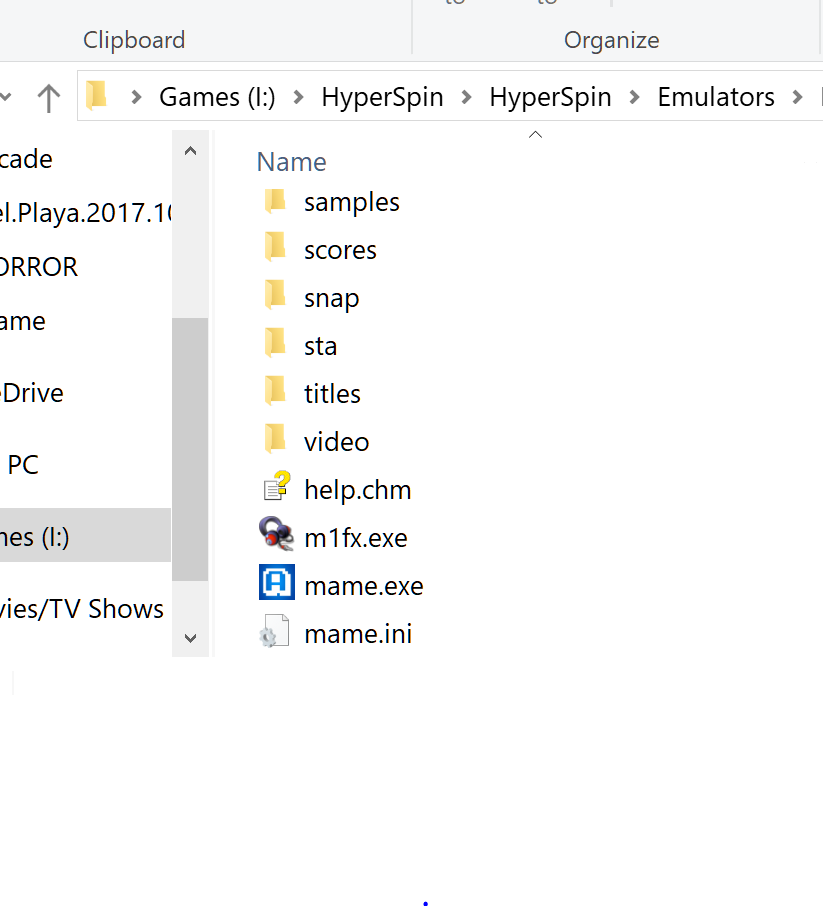This screenshot has width=823, height=906.
Task: Open the arcade folder in navigation pane
Action: (26, 159)
